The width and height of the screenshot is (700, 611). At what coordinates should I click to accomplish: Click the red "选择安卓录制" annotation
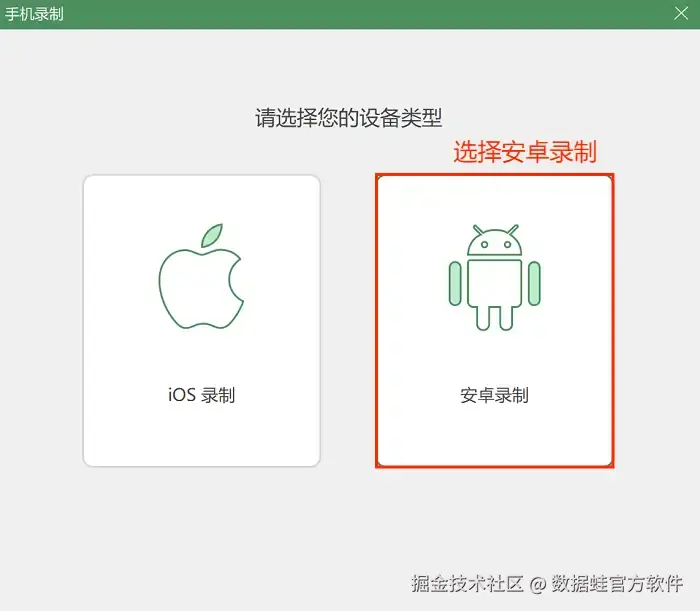[x=525, y=152]
